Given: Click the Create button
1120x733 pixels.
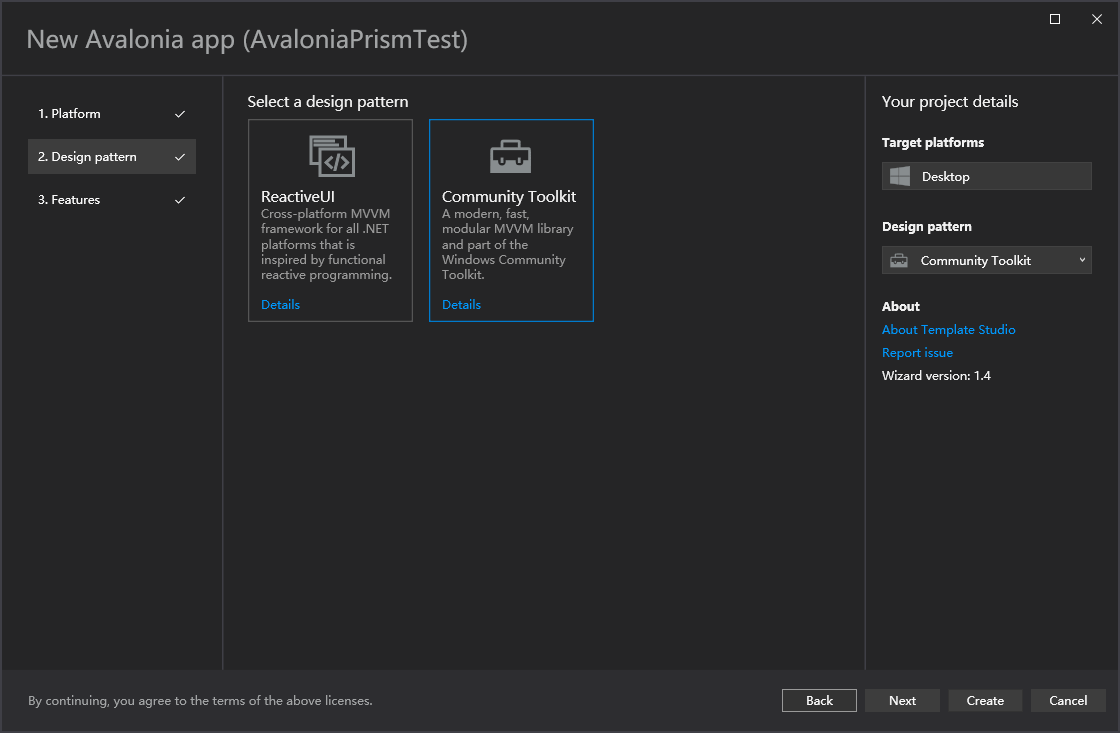Looking at the screenshot, I should coord(985,700).
